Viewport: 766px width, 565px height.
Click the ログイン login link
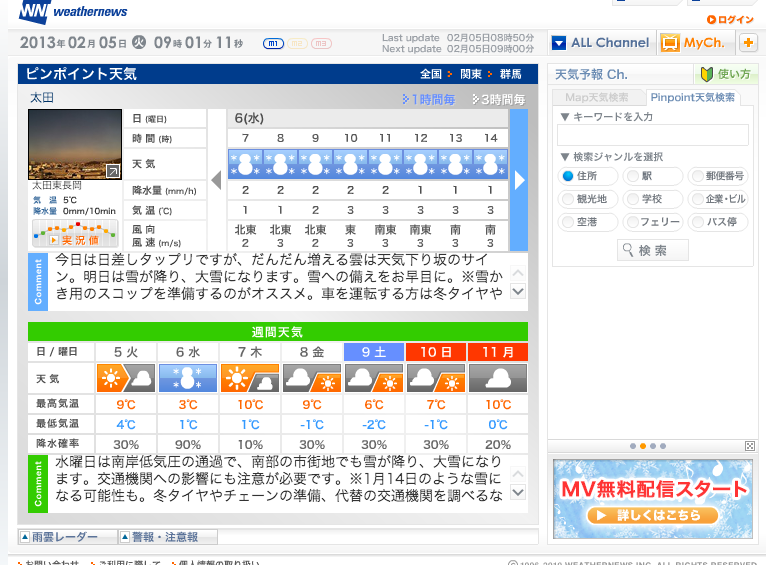tap(730, 20)
